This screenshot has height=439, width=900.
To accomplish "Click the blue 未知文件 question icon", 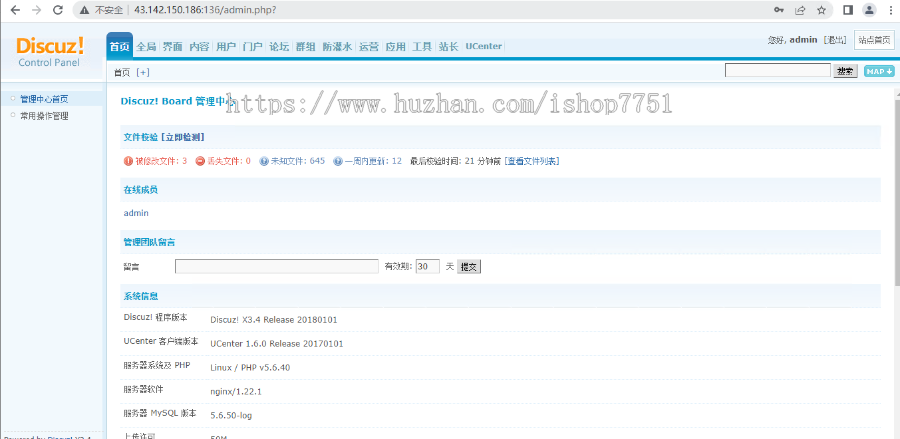I will tap(264, 161).
